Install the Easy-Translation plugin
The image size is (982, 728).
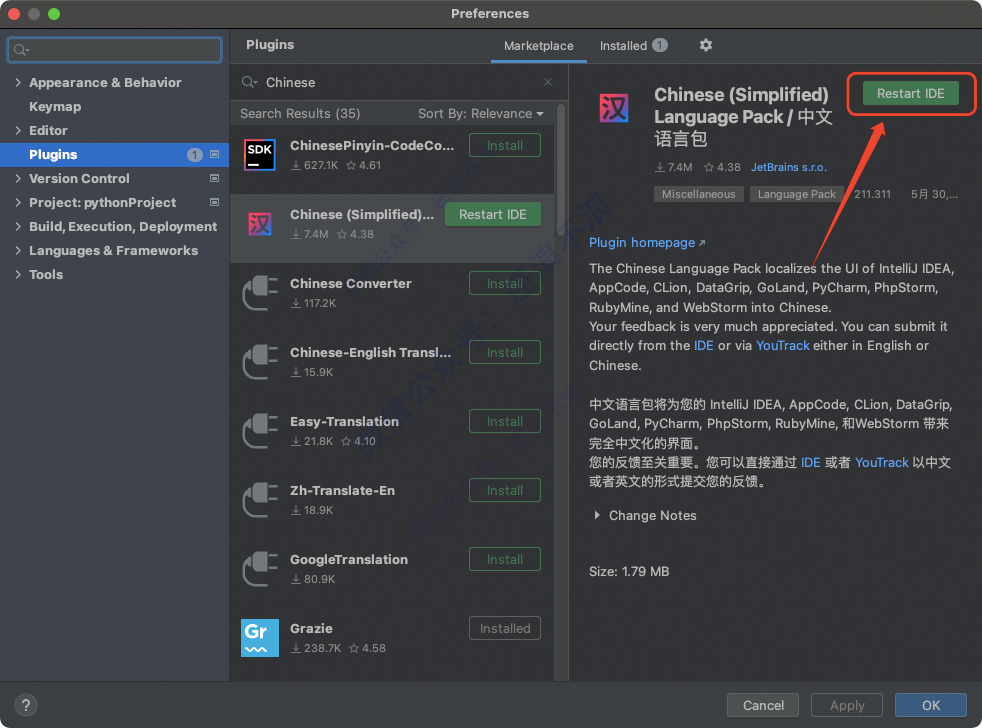(505, 421)
